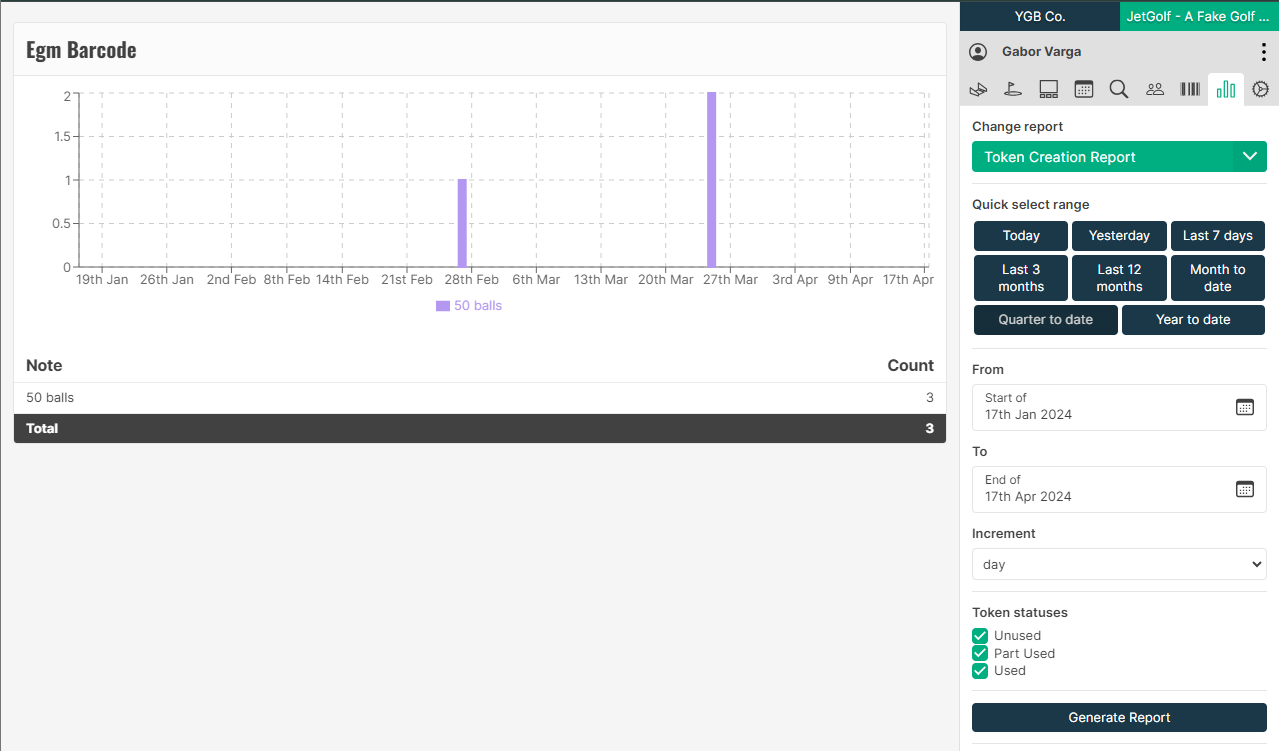Uncheck the Unused token status
Screen dimensions: 1279x751
[x=980, y=636]
